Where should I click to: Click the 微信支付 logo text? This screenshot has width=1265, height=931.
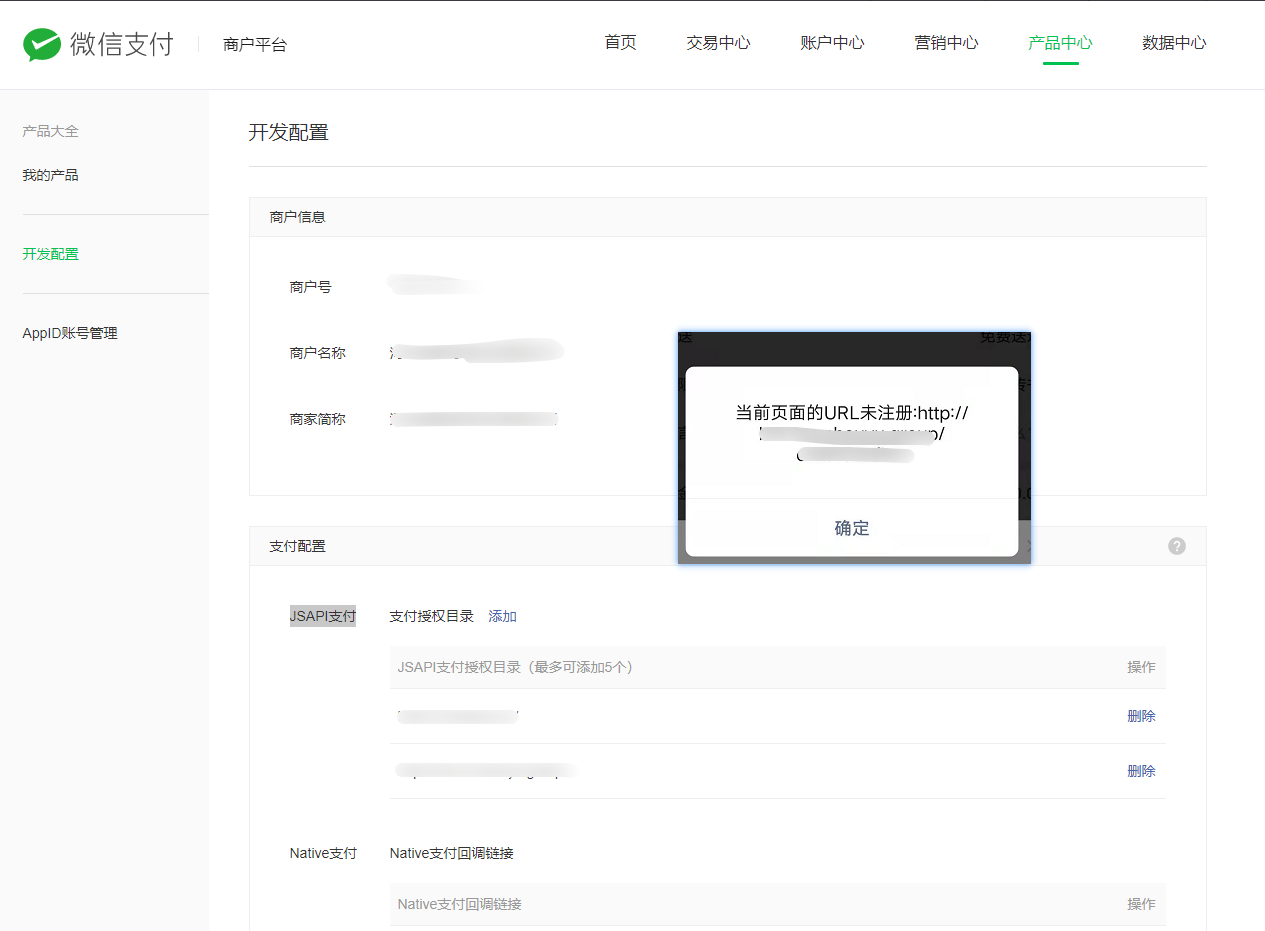[x=122, y=44]
